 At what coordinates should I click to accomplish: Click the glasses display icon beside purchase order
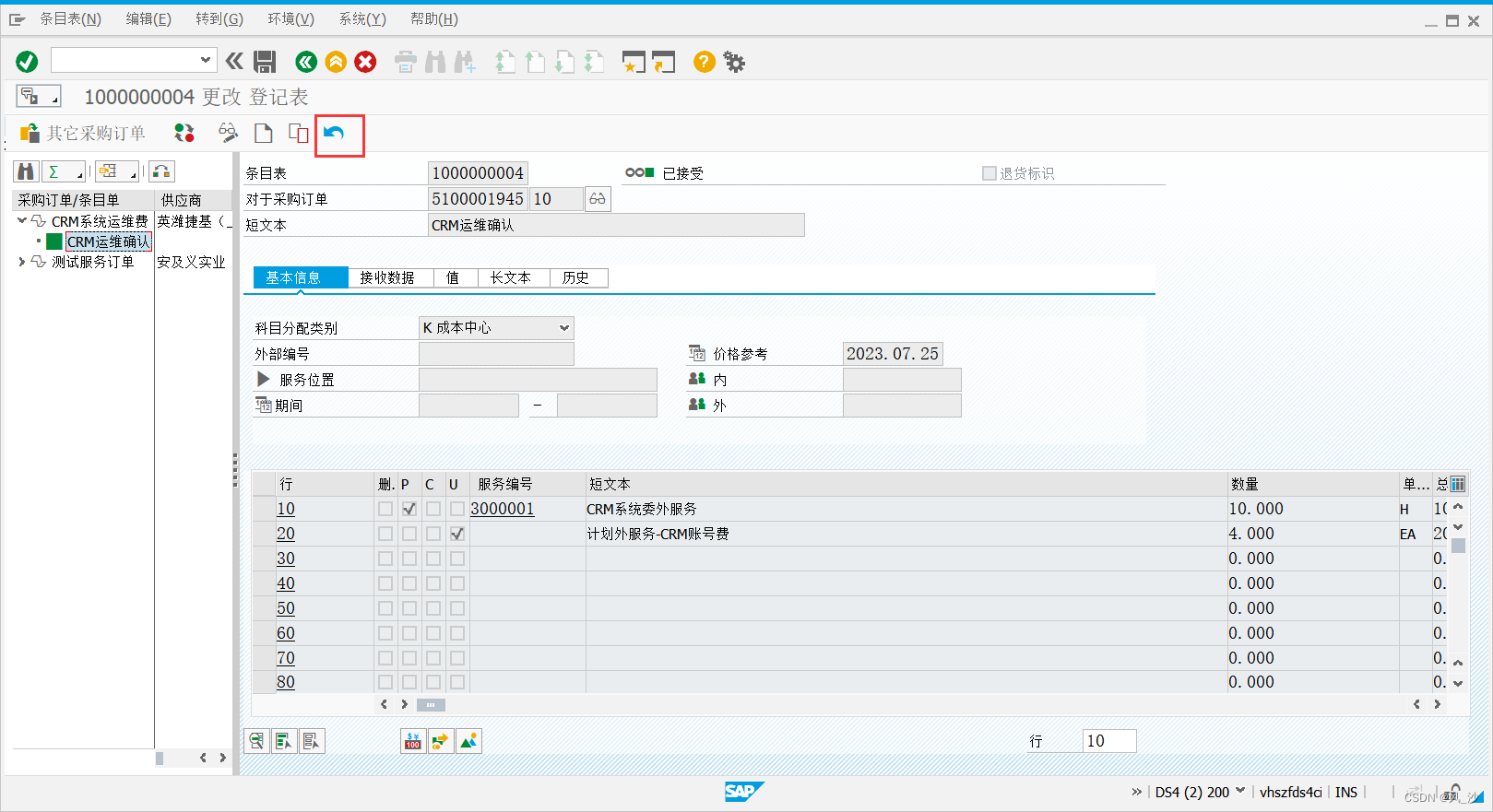pos(598,199)
